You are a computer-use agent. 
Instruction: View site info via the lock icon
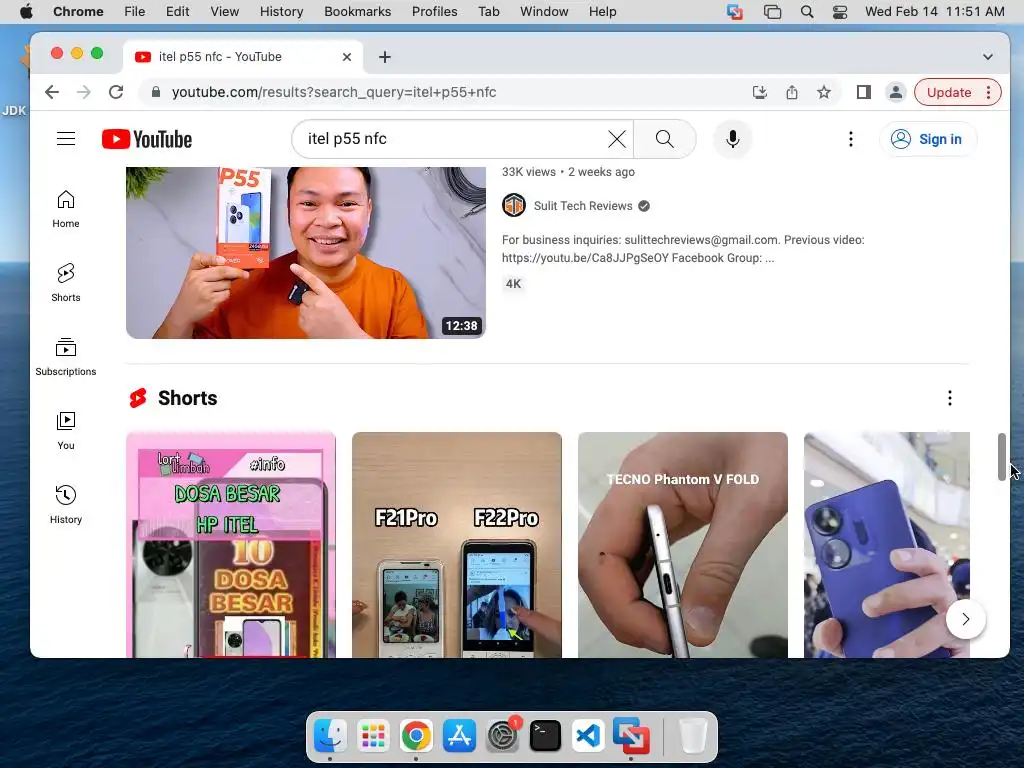[x=155, y=92]
